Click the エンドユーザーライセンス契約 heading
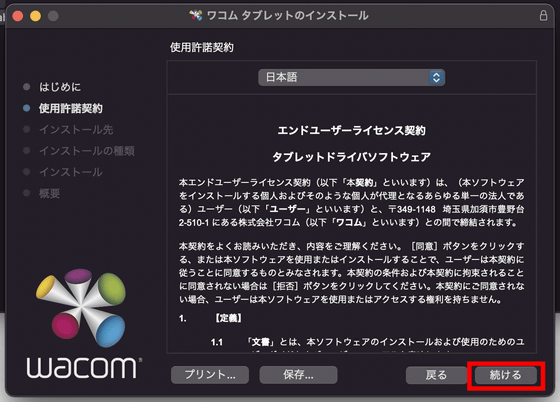This screenshot has height=402, width=560. click(351, 131)
